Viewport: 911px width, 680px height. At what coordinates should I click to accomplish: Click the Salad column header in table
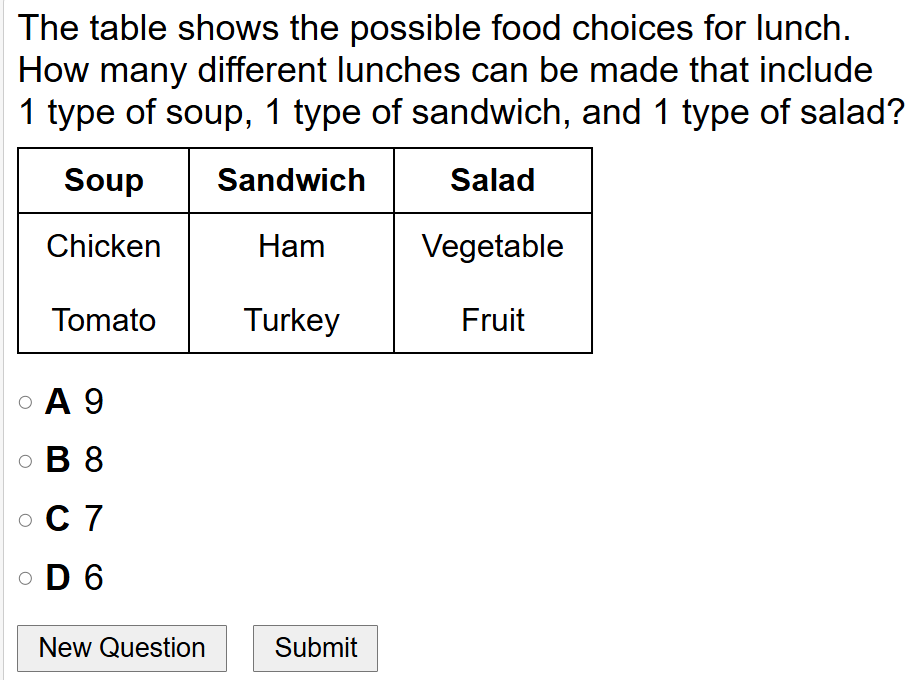coord(492,181)
